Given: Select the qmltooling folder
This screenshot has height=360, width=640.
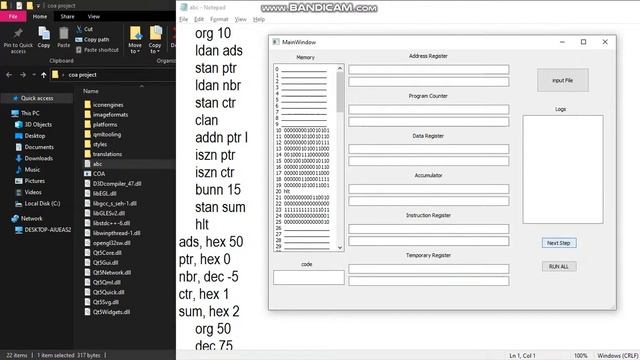Looking at the screenshot, I should point(107,134).
